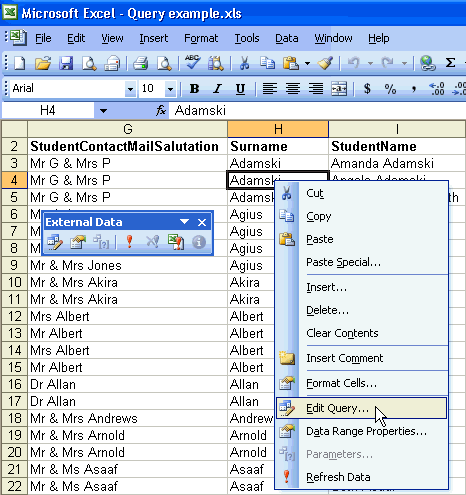Toggle Align Right
This screenshot has width=466, height=495.
tap(316, 89)
